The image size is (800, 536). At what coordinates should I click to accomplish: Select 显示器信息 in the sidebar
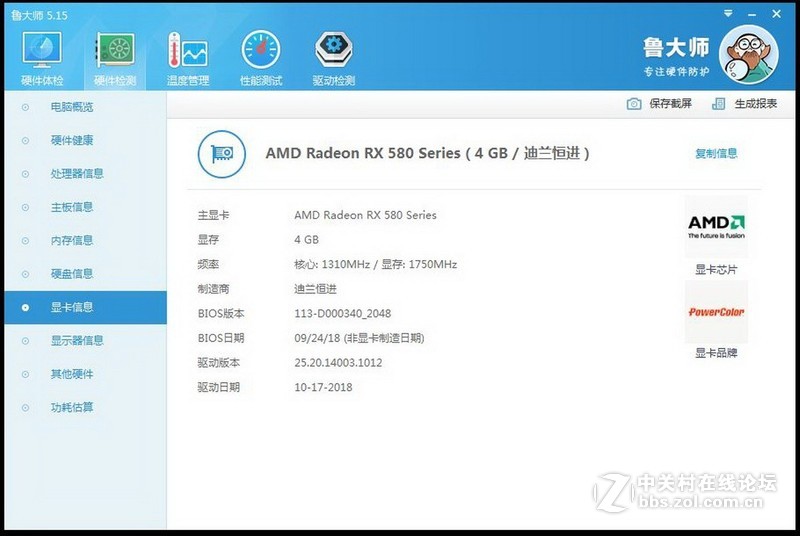coord(85,341)
